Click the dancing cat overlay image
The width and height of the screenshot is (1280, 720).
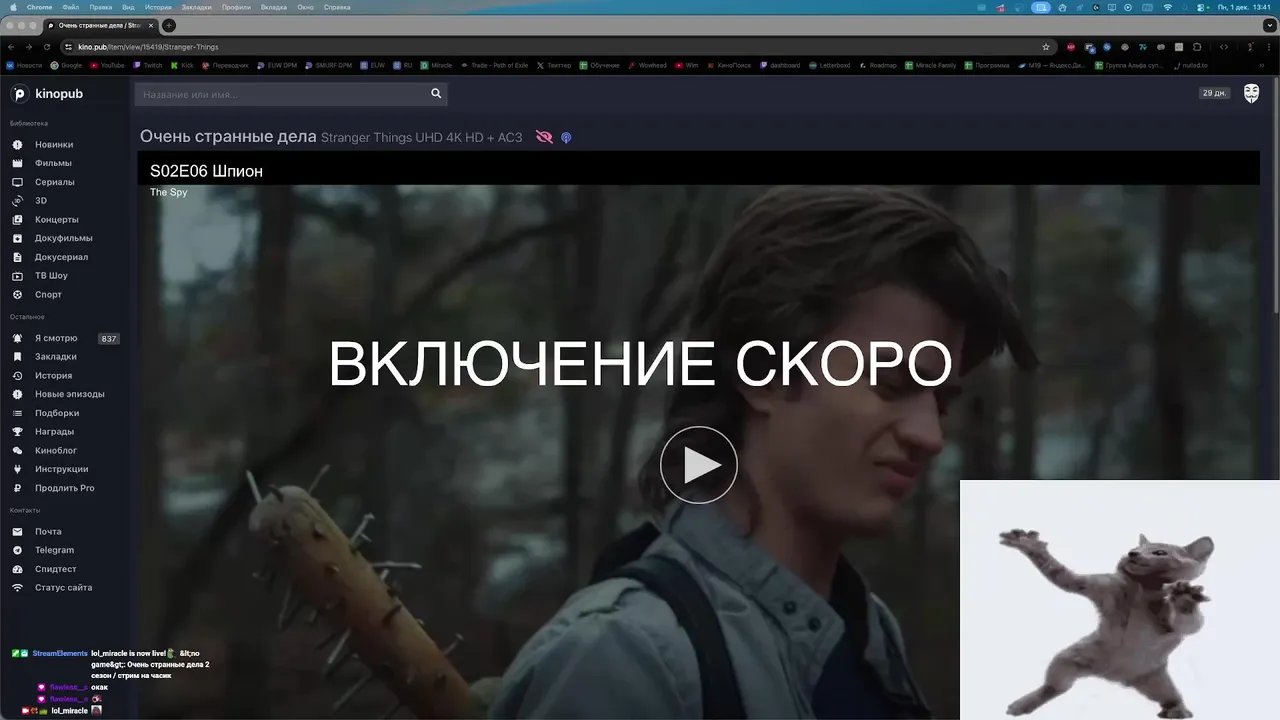(1120, 600)
